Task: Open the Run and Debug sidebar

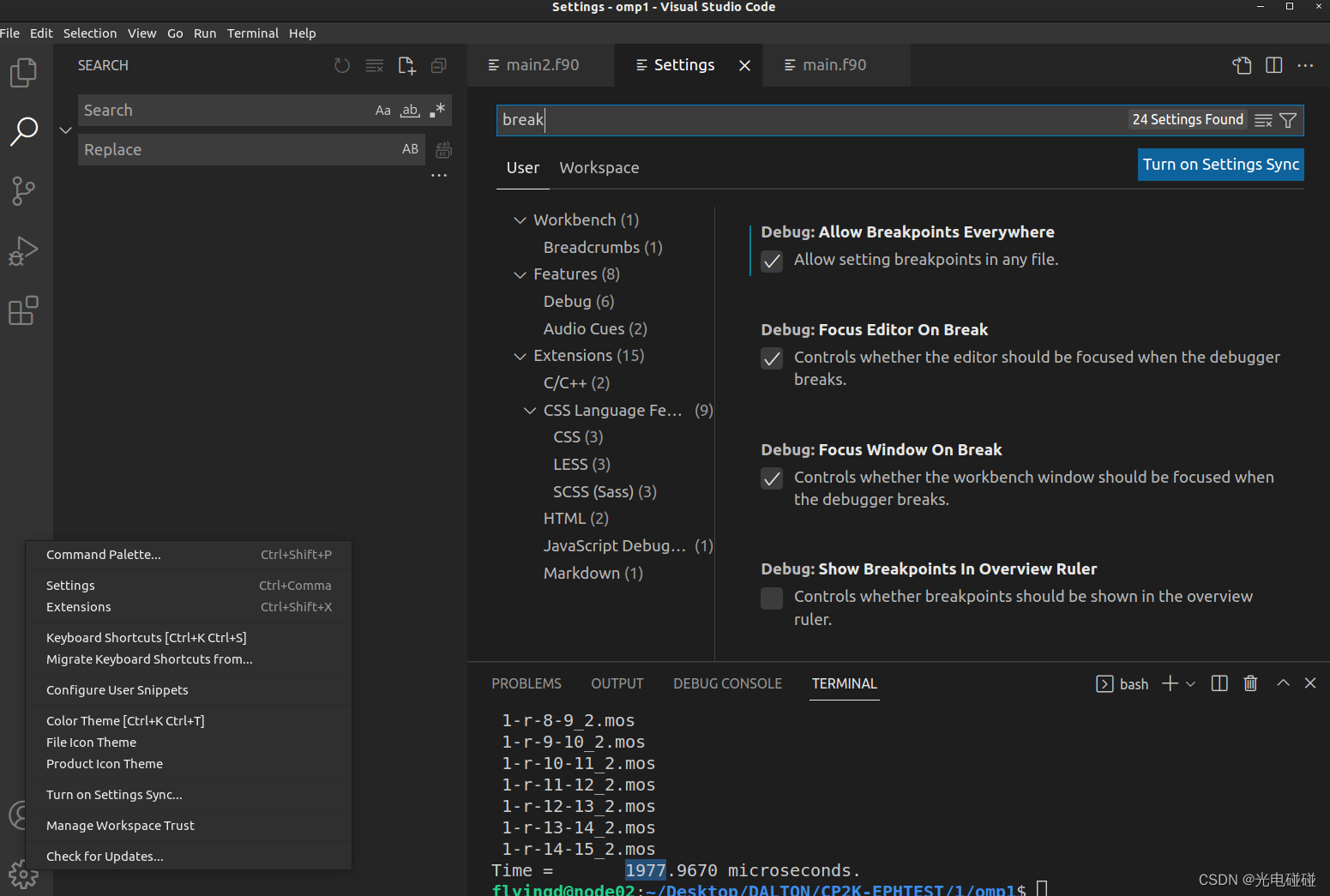Action: pyautogui.click(x=23, y=250)
